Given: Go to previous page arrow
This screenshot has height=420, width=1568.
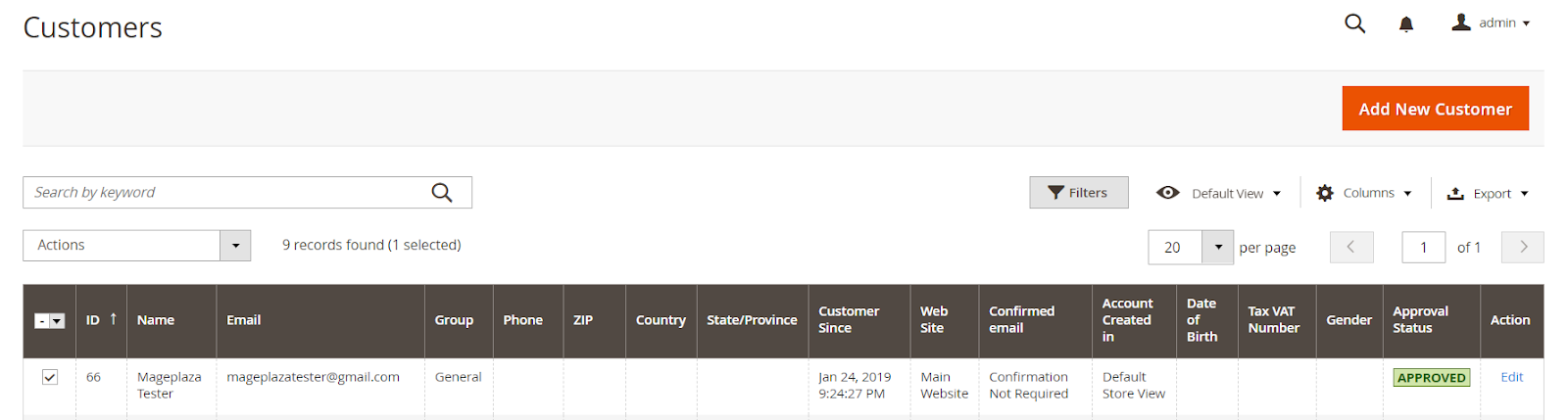Looking at the screenshot, I should (1350, 247).
